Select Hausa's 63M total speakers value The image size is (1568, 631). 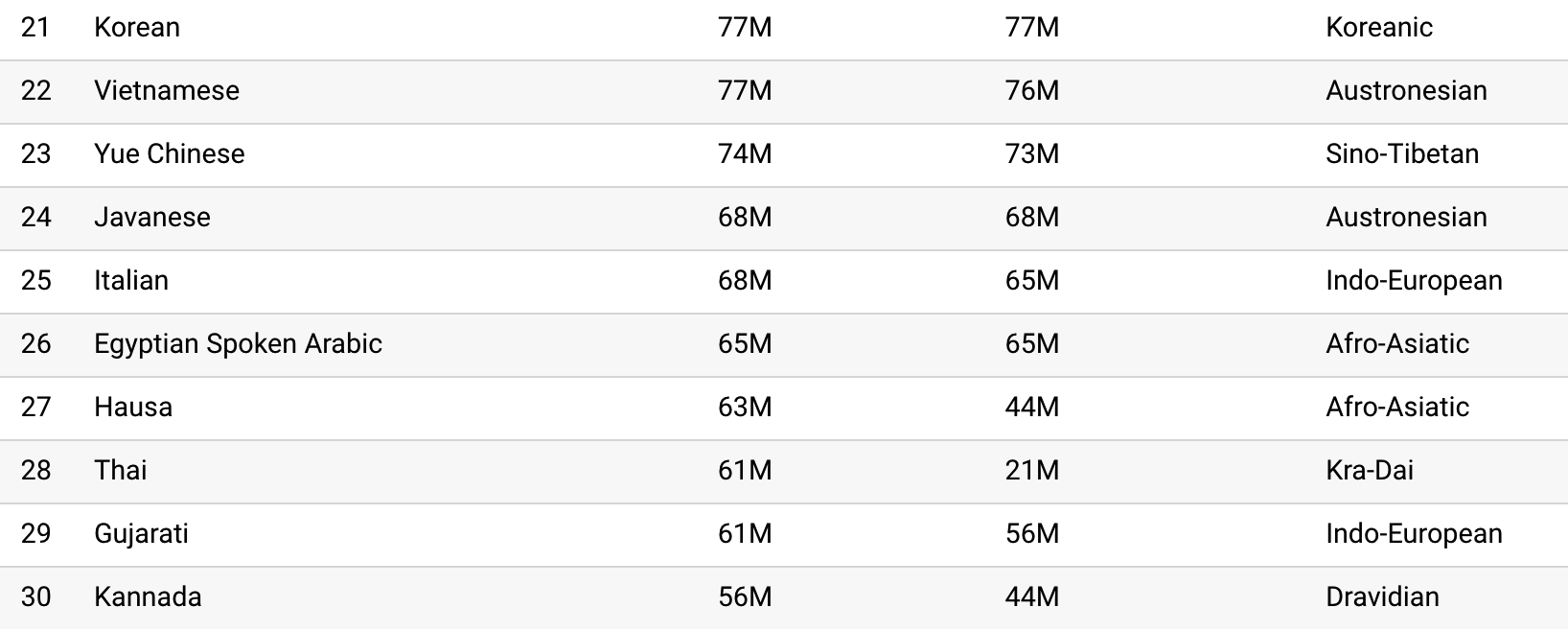745,407
